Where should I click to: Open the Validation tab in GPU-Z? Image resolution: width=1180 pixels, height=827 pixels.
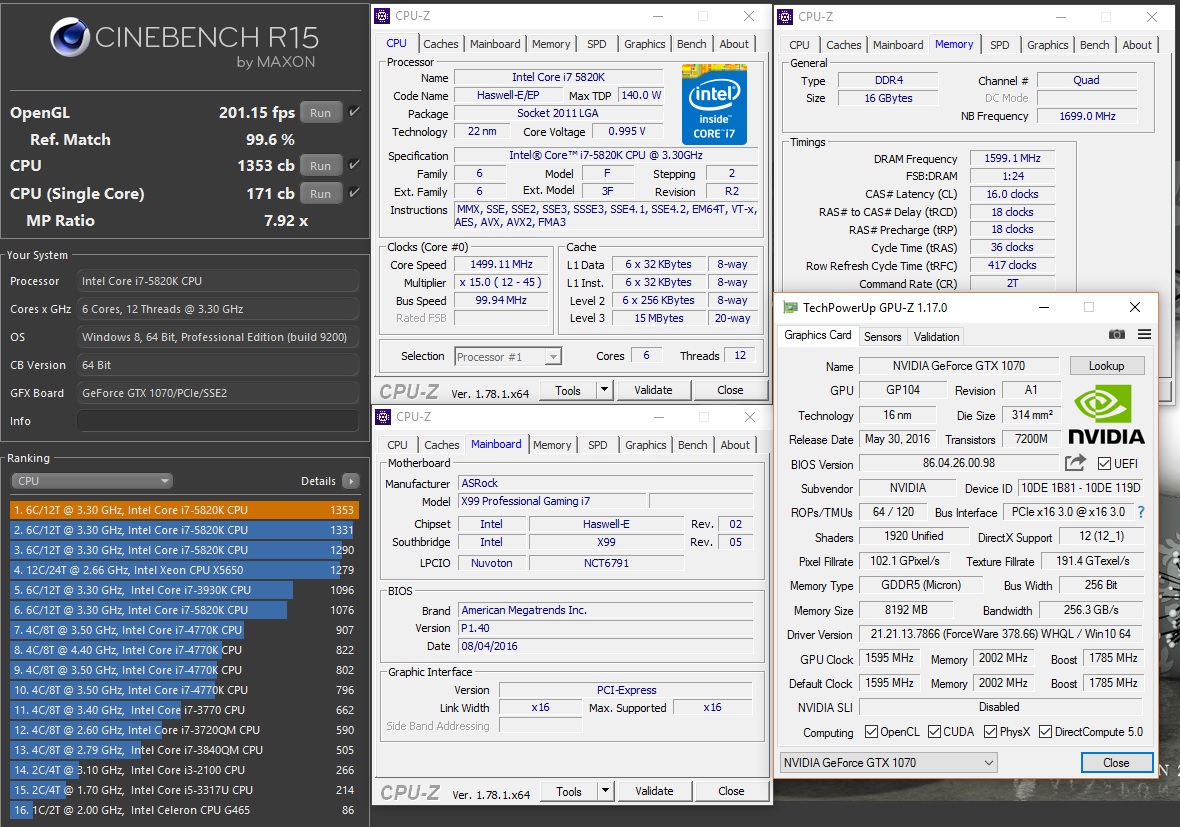tap(936, 336)
